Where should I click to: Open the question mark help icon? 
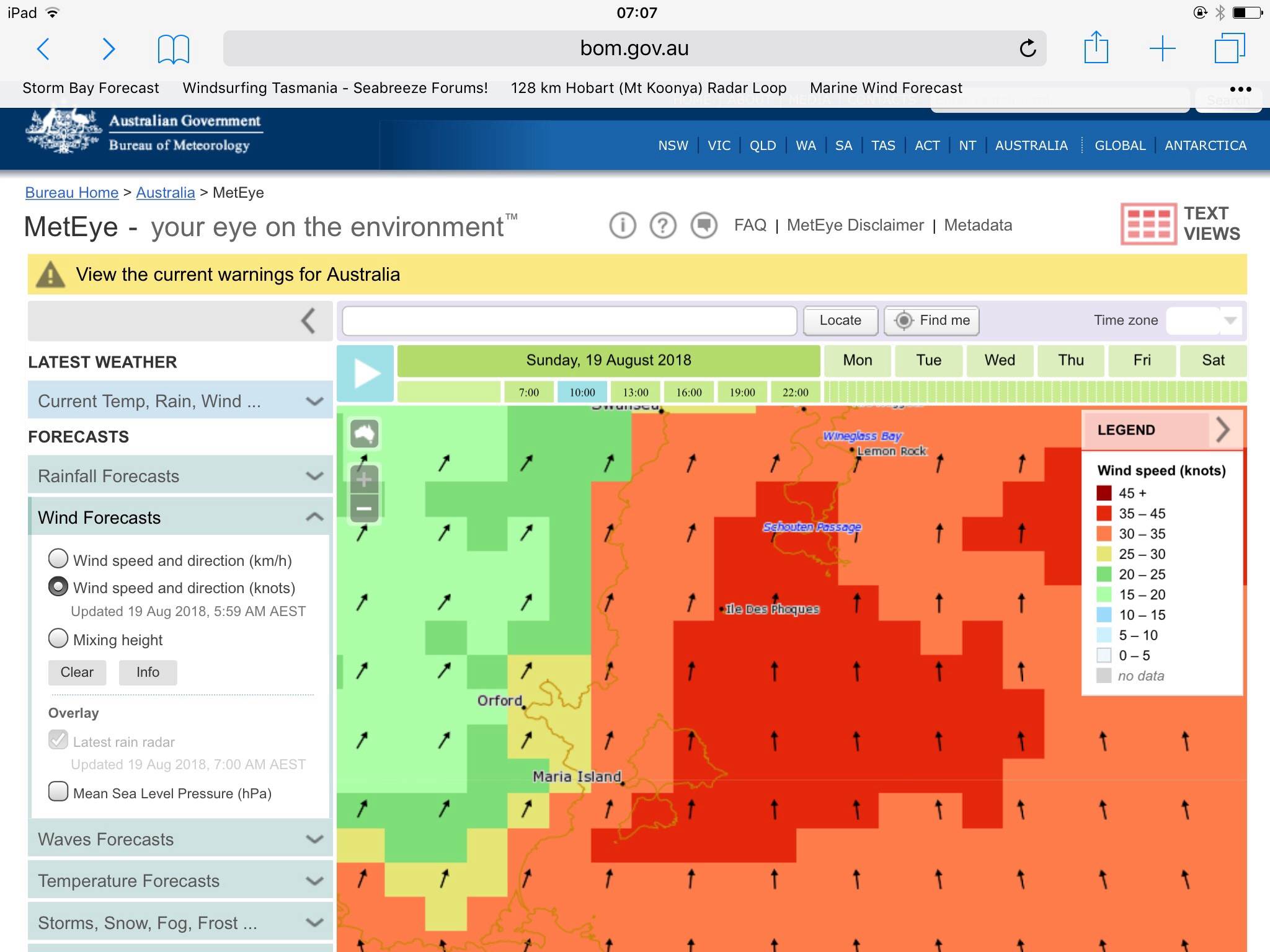[663, 226]
